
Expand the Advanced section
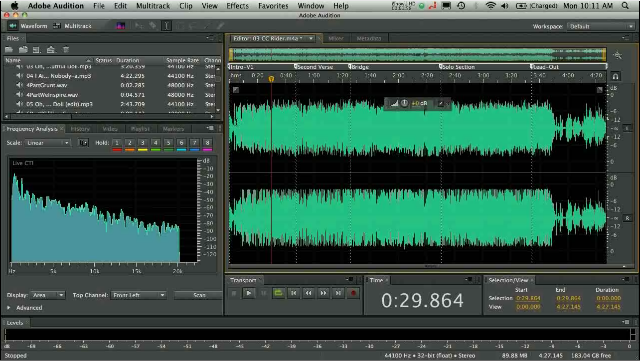(x=9, y=308)
